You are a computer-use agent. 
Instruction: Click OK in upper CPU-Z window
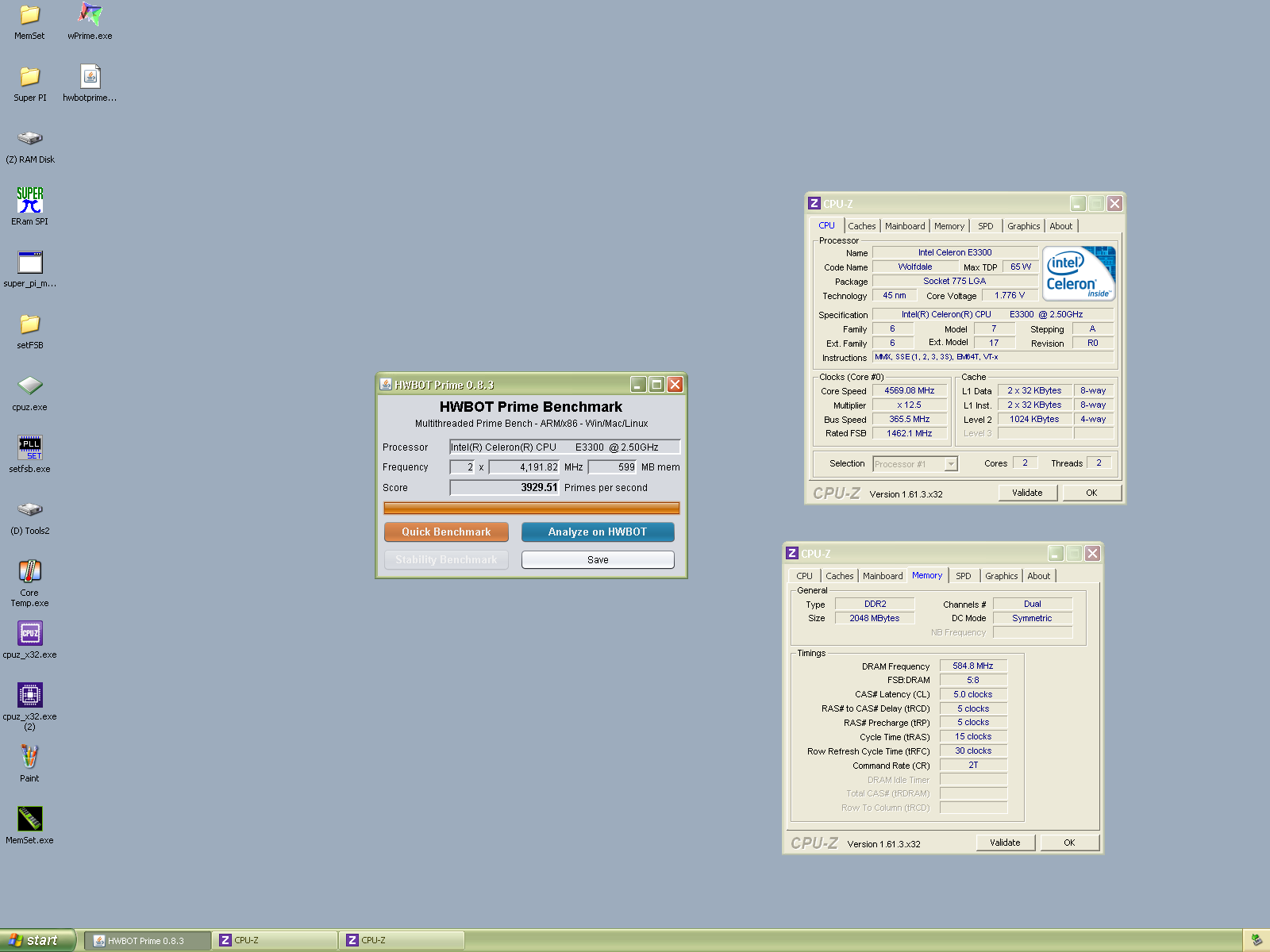(1091, 493)
